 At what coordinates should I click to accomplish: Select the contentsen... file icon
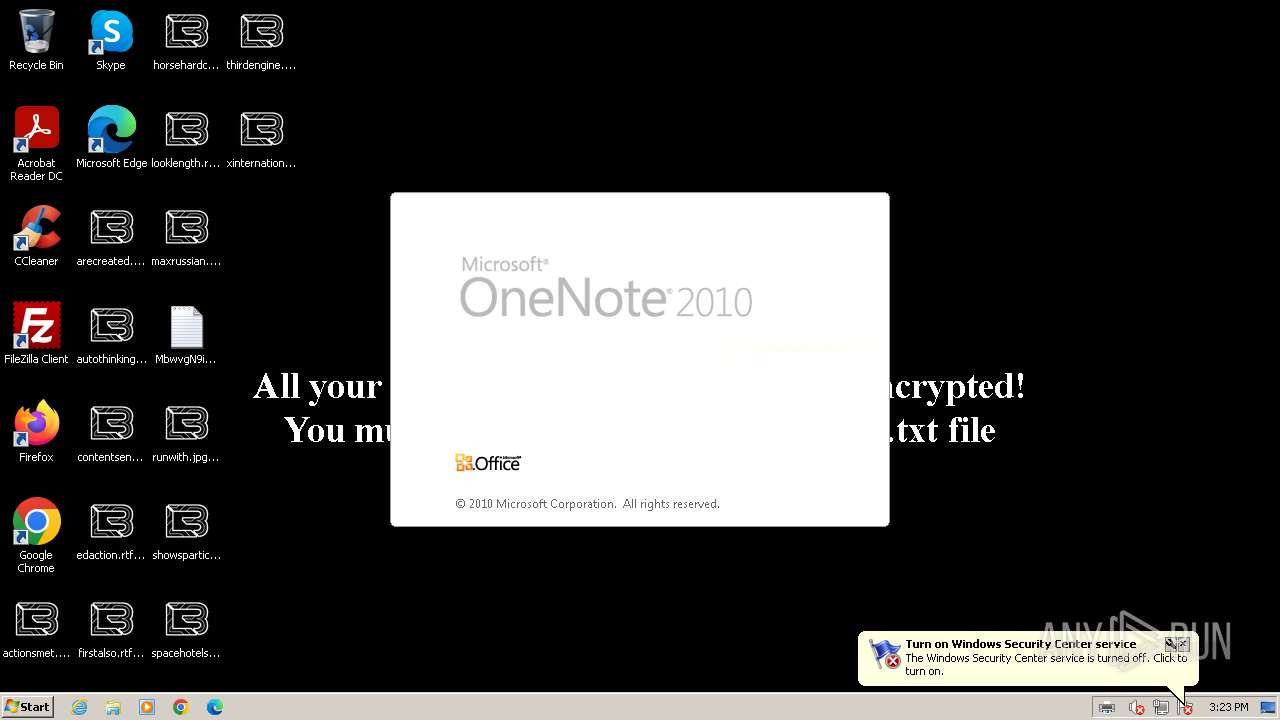coord(111,432)
